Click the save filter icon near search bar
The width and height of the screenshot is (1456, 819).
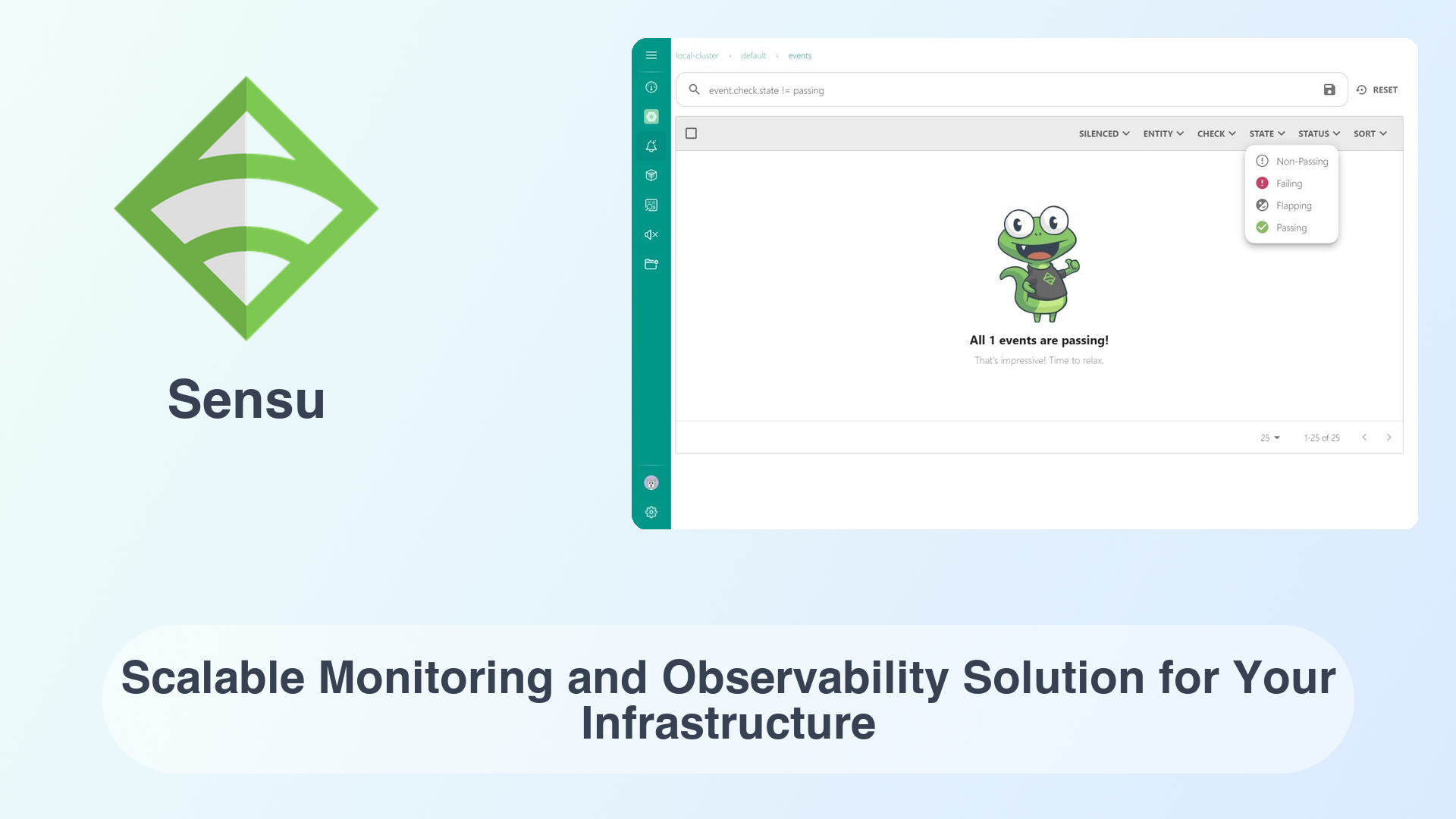click(x=1329, y=90)
